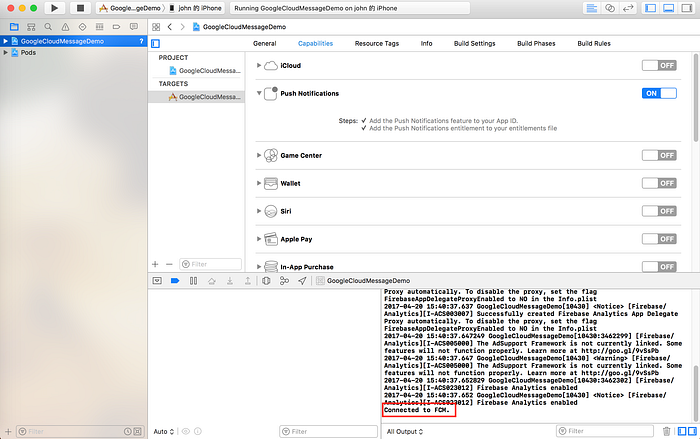This screenshot has height=439, width=700.
Task: Turn on Siri capability
Action: [x=659, y=211]
